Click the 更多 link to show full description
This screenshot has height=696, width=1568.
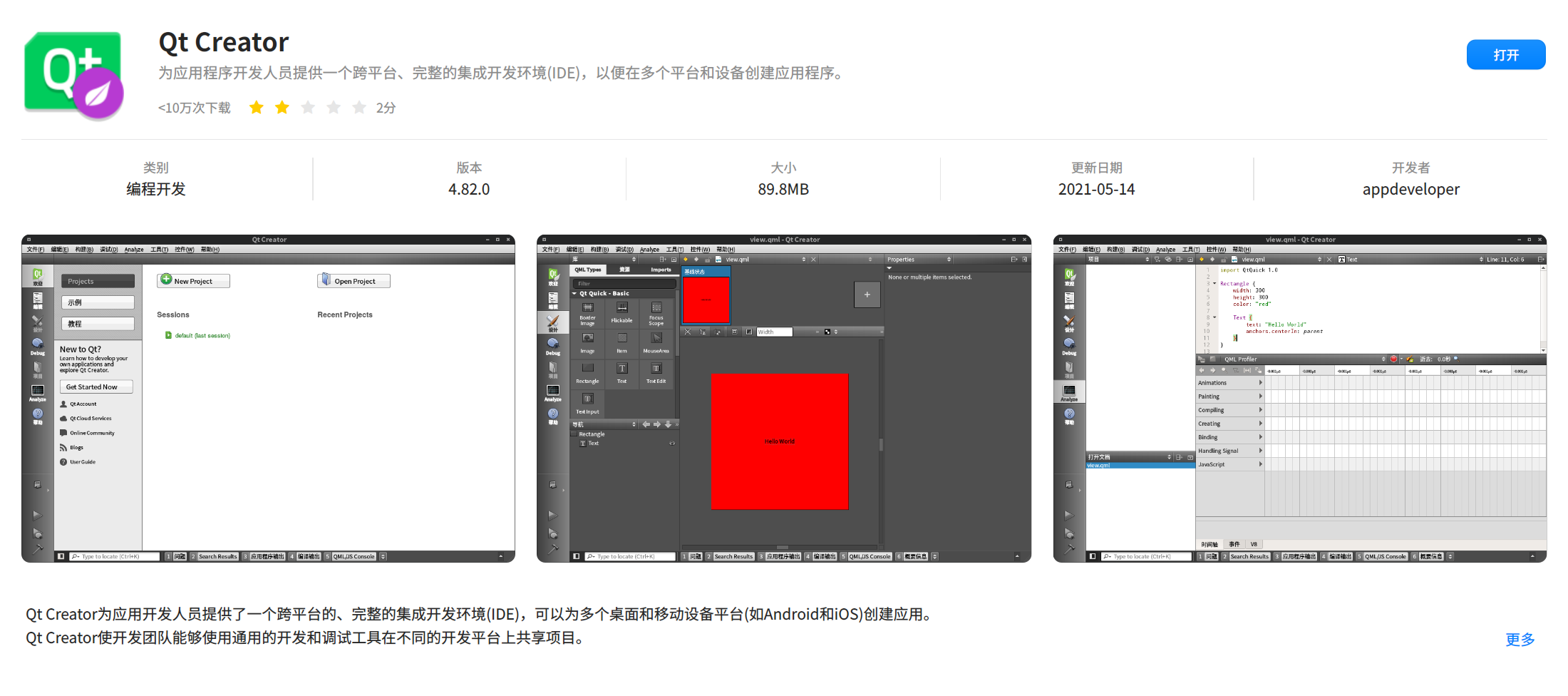click(1520, 640)
